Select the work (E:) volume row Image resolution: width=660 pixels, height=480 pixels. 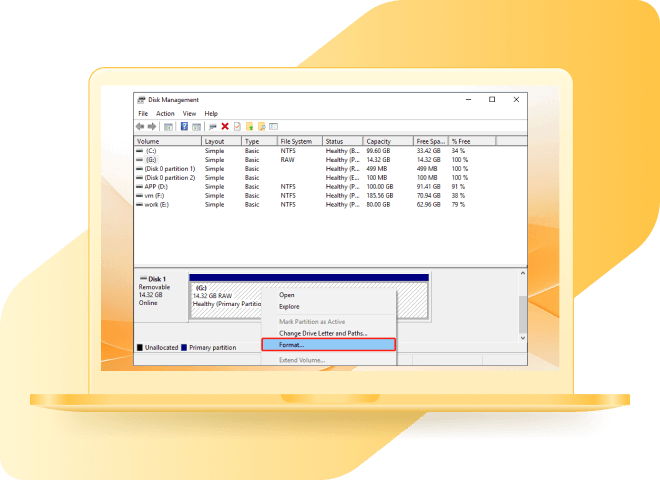(x=330, y=205)
